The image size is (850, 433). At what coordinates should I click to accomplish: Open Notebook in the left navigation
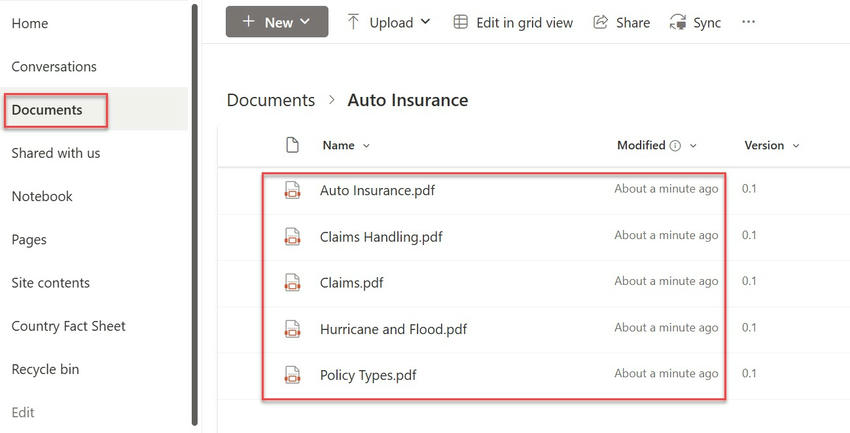[42, 196]
